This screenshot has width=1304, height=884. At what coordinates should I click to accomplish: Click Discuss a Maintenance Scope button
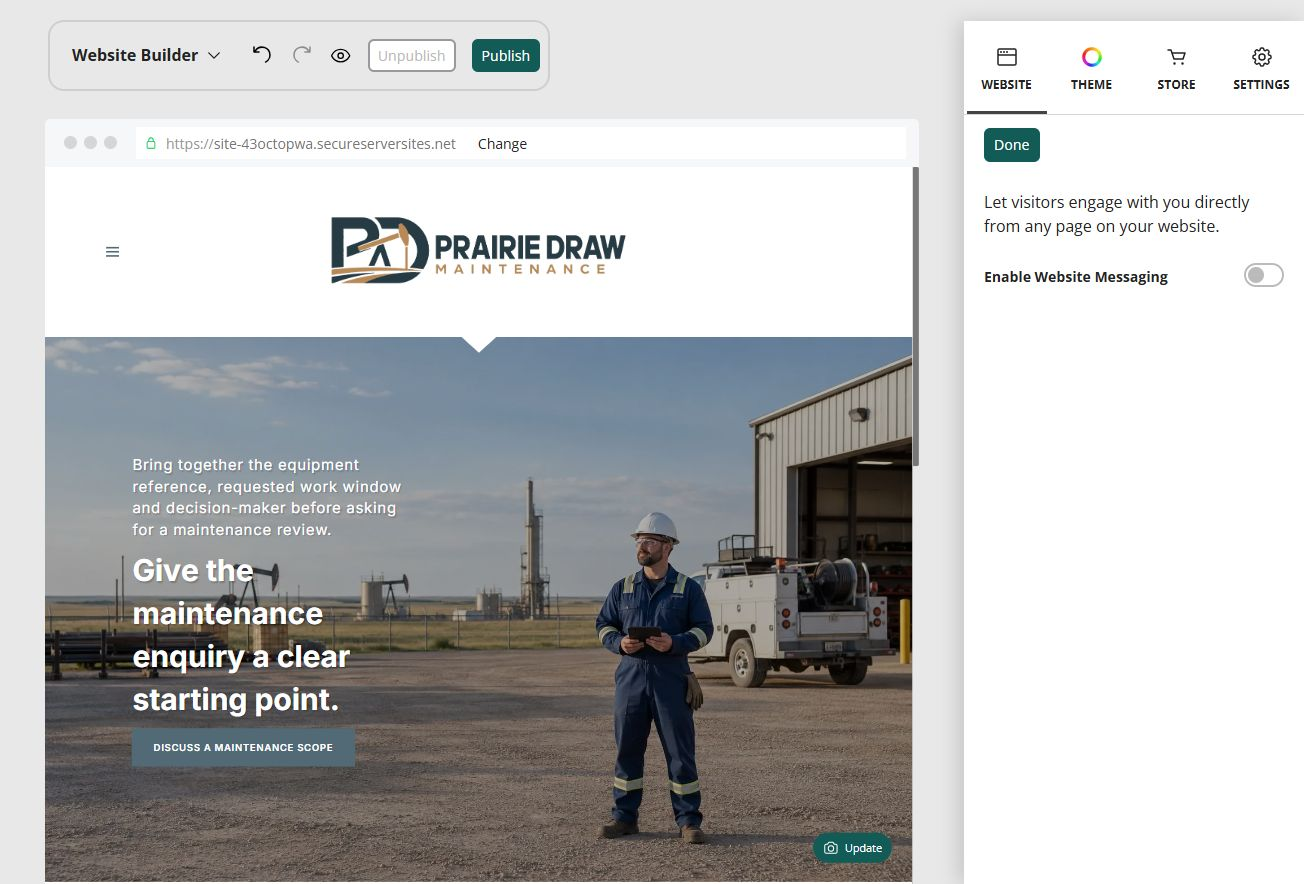click(243, 748)
